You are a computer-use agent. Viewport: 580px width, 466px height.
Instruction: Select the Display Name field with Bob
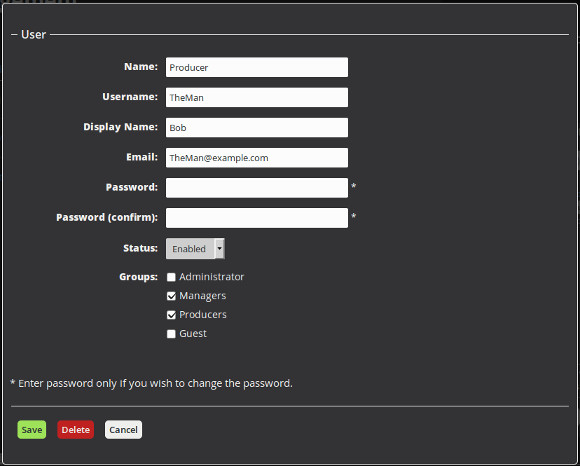point(257,128)
